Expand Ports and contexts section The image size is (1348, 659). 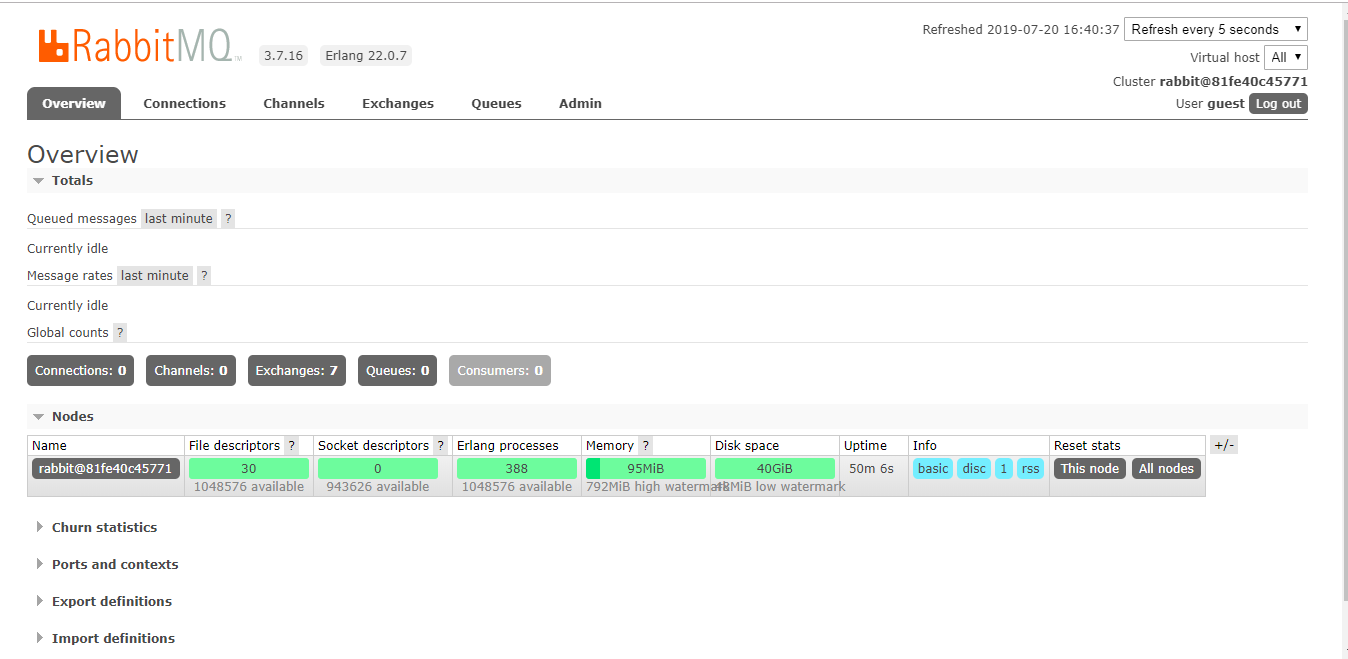click(x=114, y=565)
